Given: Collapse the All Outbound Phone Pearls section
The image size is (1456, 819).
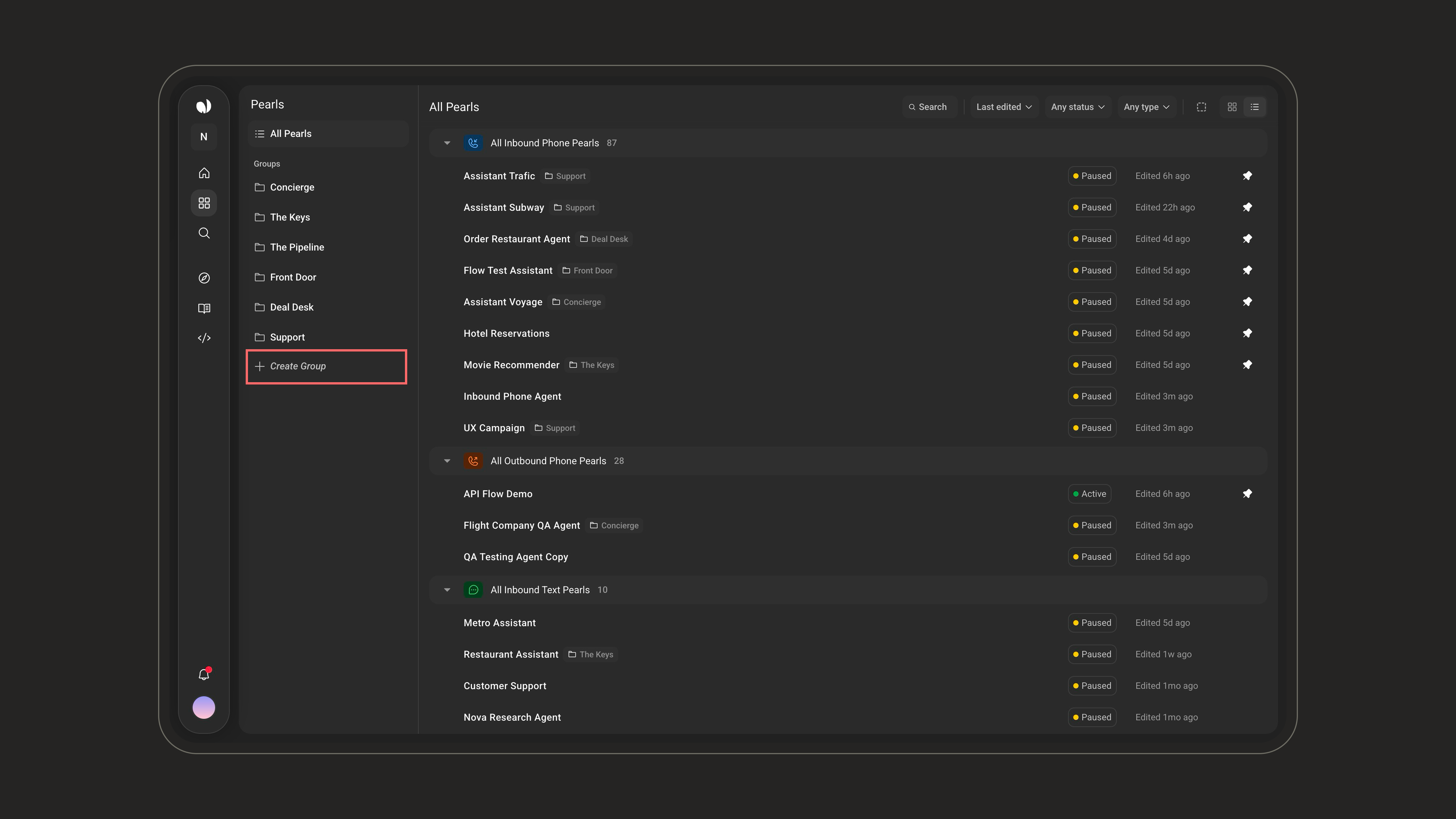Looking at the screenshot, I should tap(447, 461).
